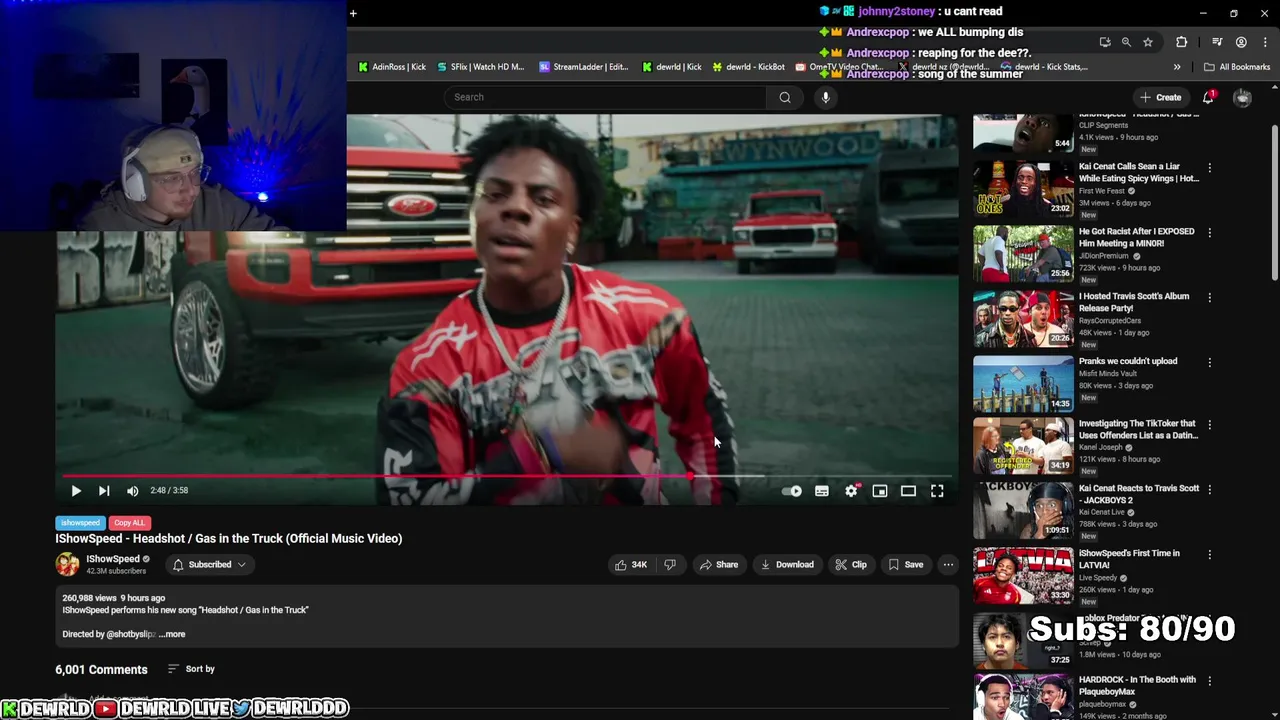This screenshot has width=1280, height=720.
Task: Share the video
Action: click(x=719, y=565)
